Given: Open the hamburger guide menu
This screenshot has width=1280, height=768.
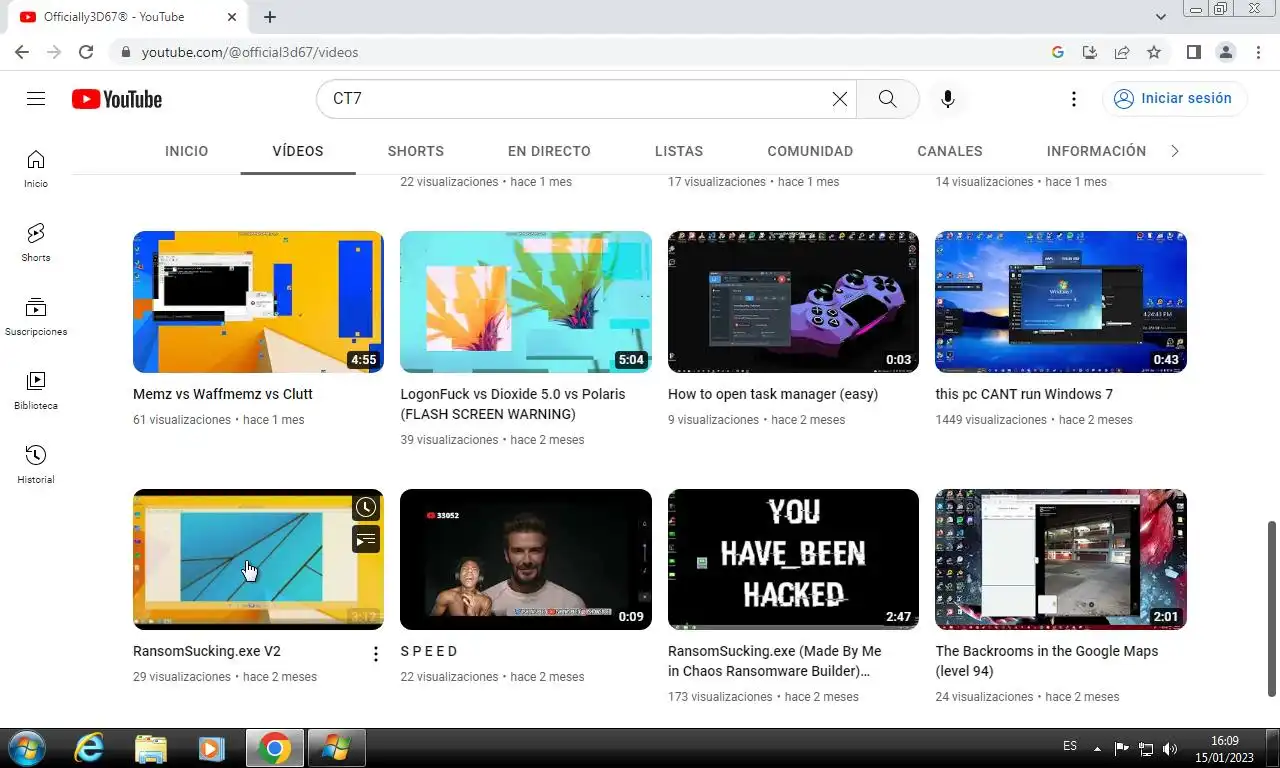Looking at the screenshot, I should pyautogui.click(x=36, y=98).
